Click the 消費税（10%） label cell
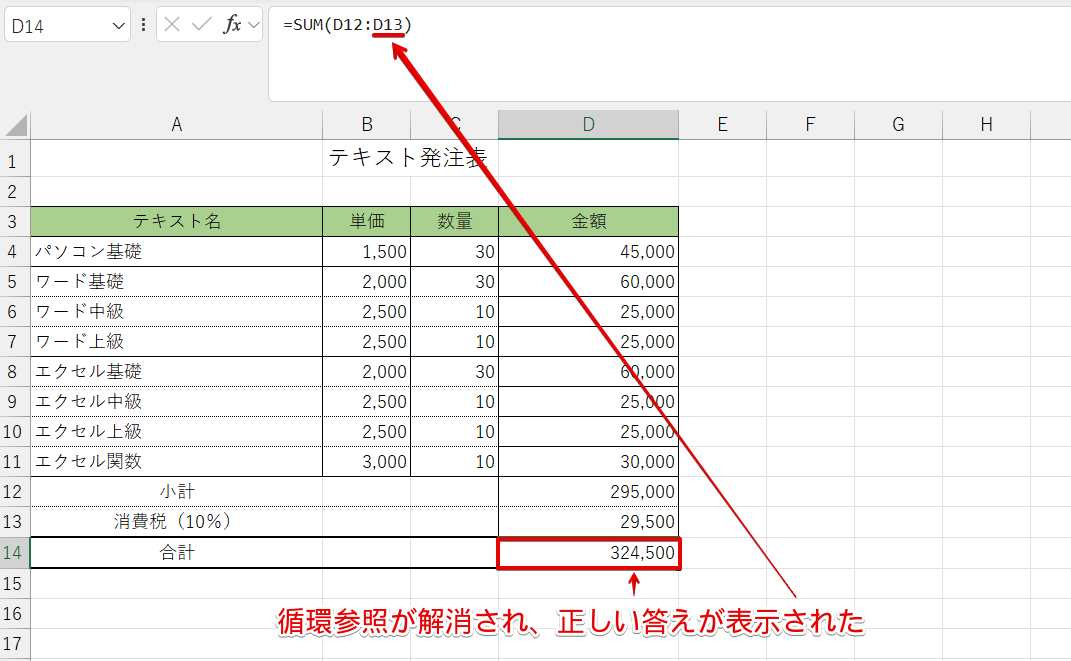 (176, 522)
